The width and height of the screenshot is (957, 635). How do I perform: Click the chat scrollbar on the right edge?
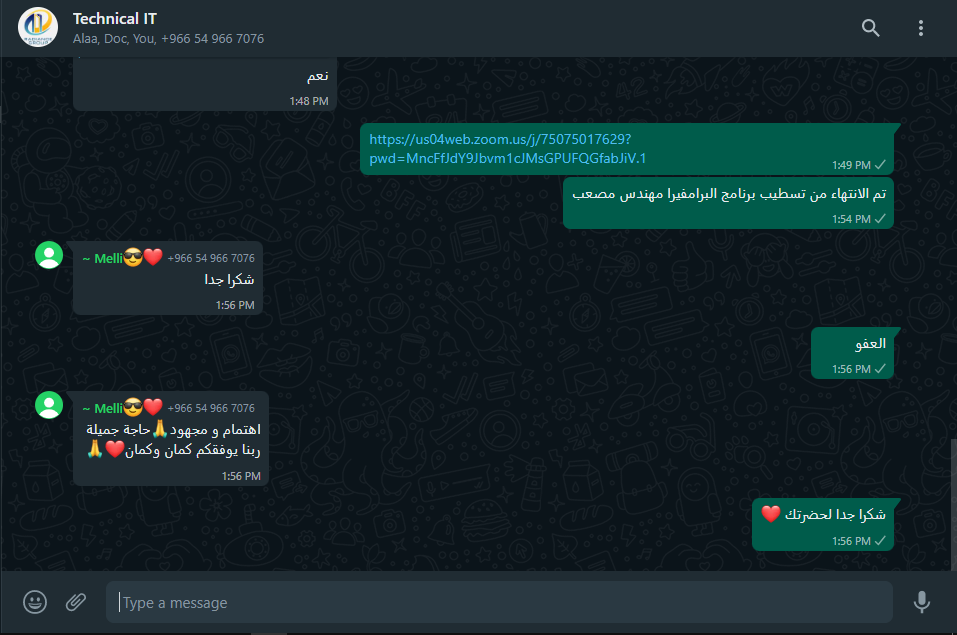tap(953, 504)
